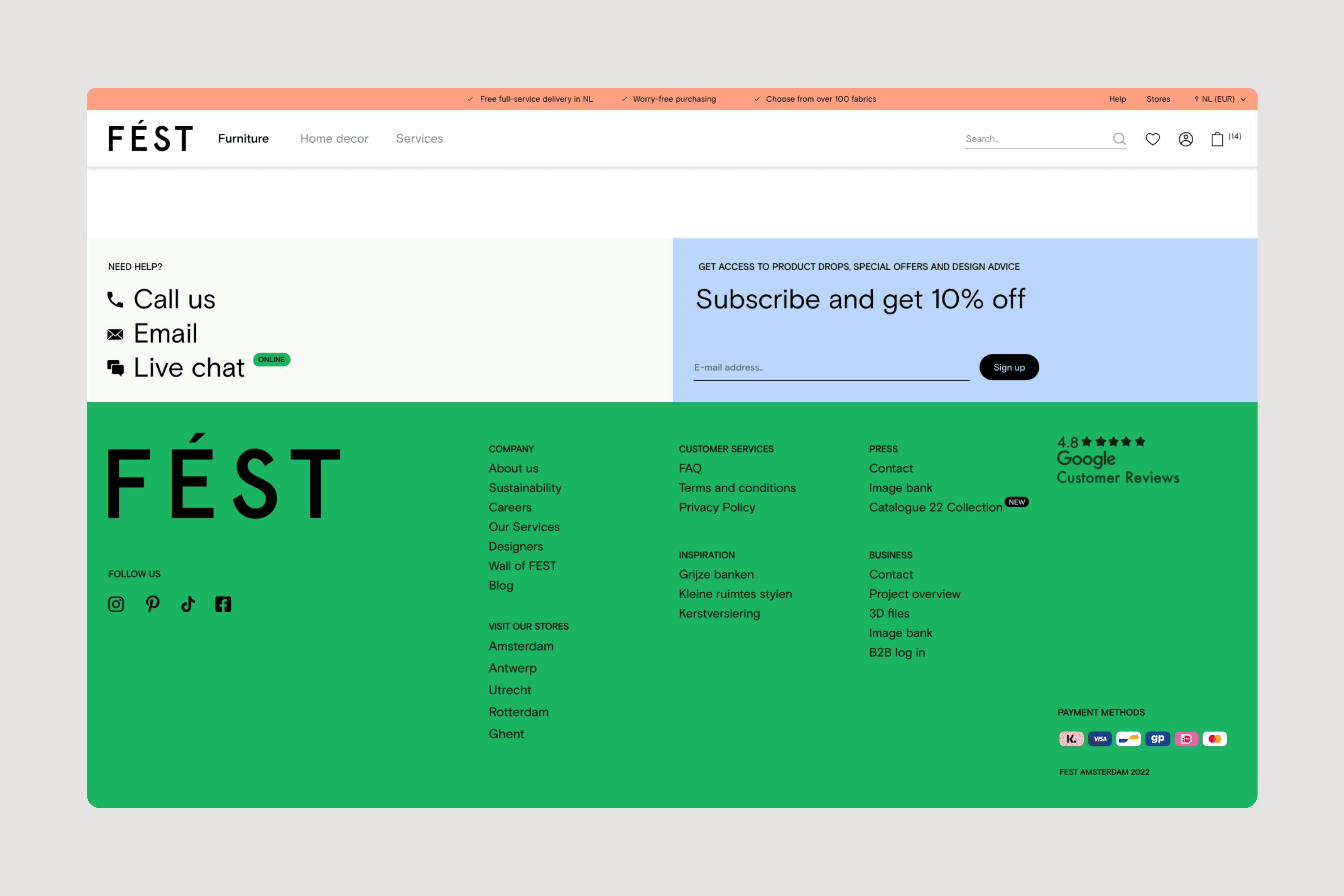Open Kerstversiering link
The height and width of the screenshot is (896, 1344).
point(719,613)
